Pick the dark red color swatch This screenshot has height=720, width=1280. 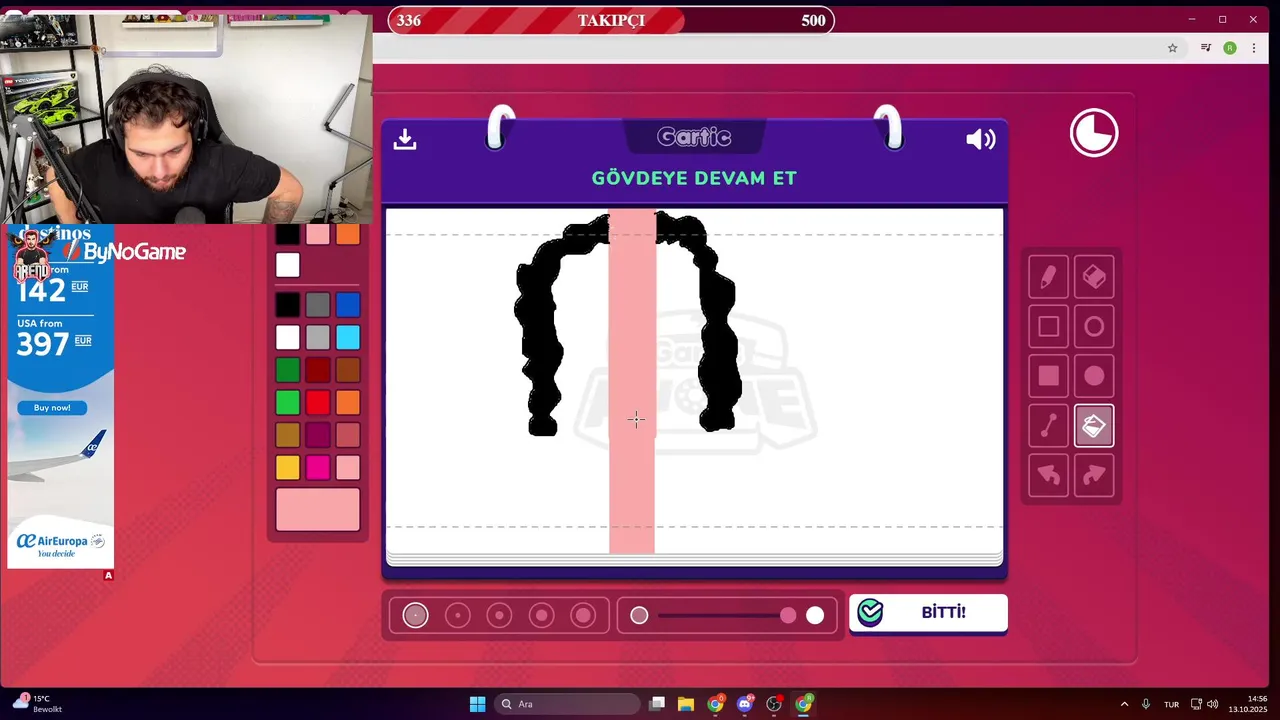click(x=317, y=370)
